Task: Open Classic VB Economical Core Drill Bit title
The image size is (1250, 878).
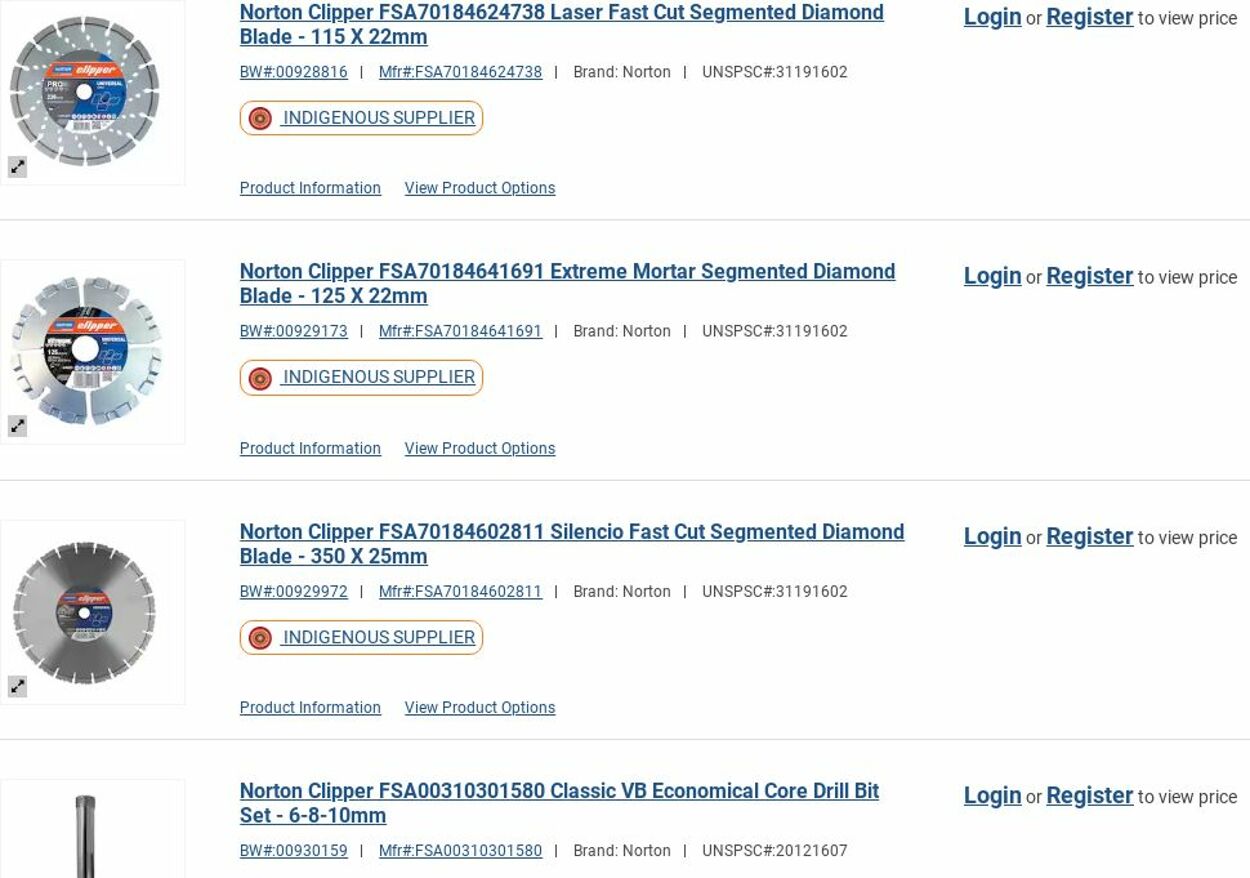Action: 559,803
